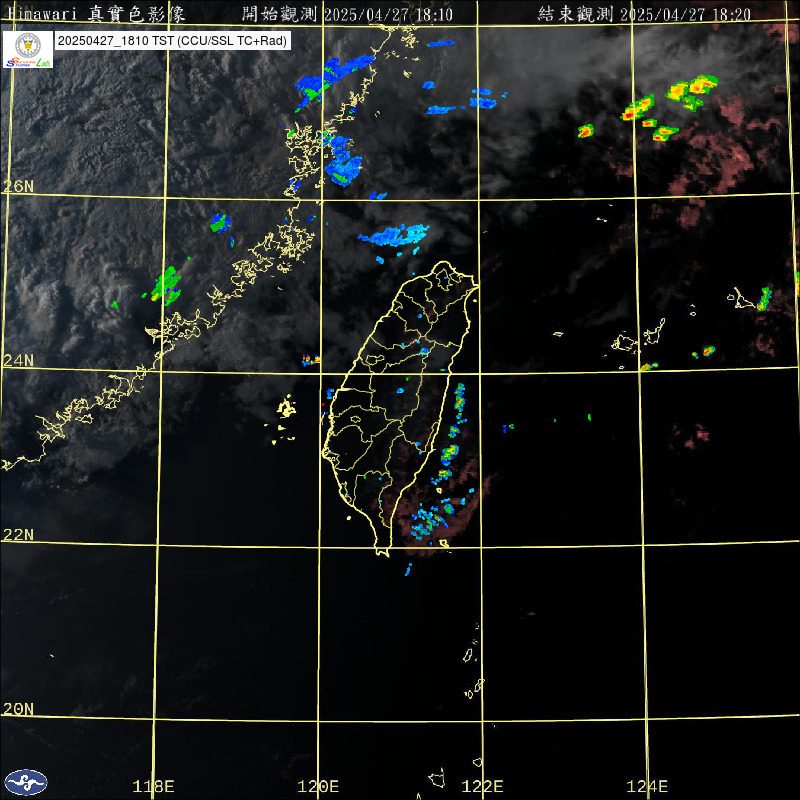
Task: Click the Central Weather Administration logo
Action: point(26,782)
